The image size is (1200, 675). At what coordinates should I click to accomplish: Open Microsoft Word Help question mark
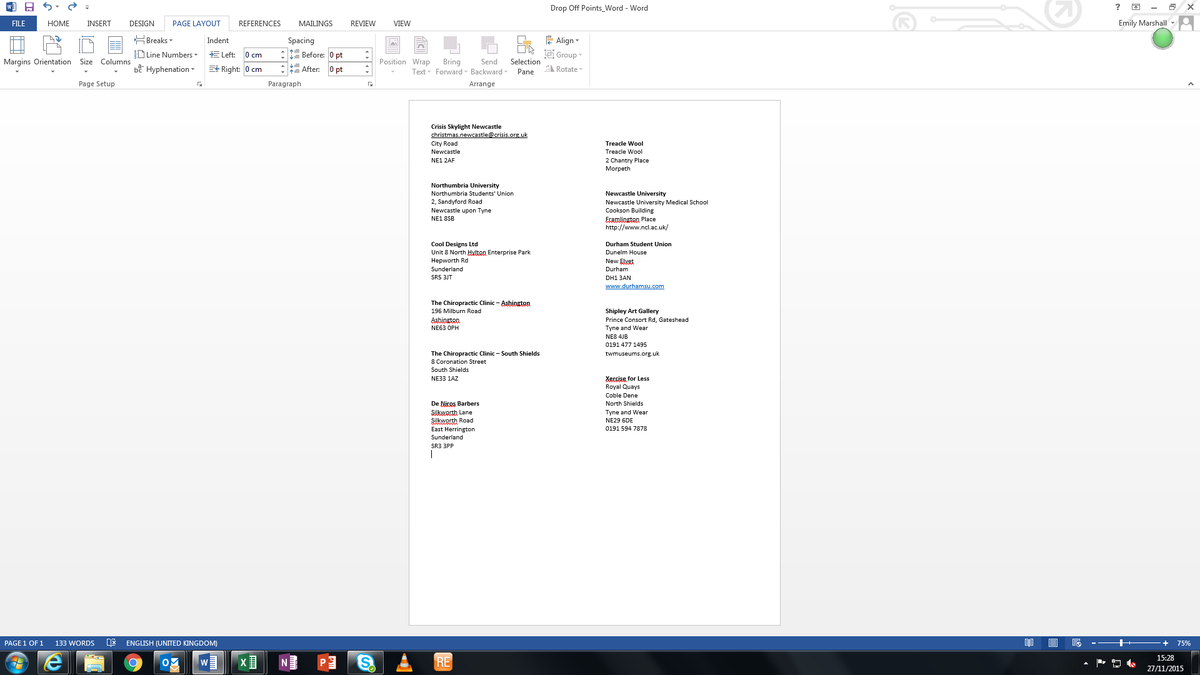pyautogui.click(x=1117, y=8)
